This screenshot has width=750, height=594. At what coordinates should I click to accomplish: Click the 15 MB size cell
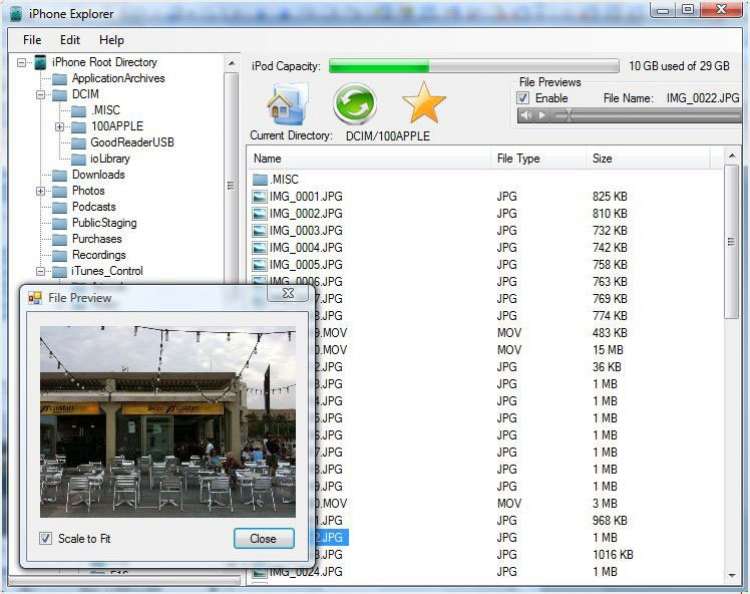click(608, 350)
